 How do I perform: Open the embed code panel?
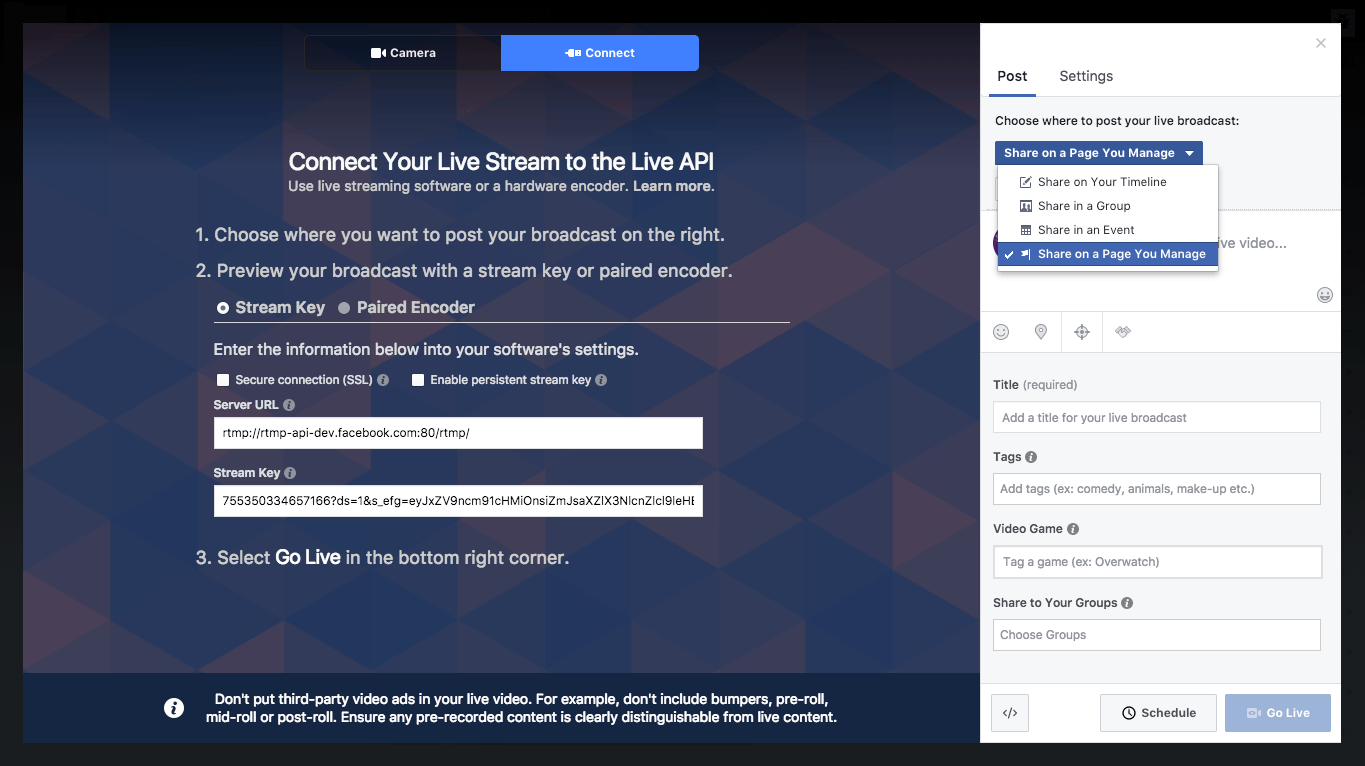tap(1009, 712)
